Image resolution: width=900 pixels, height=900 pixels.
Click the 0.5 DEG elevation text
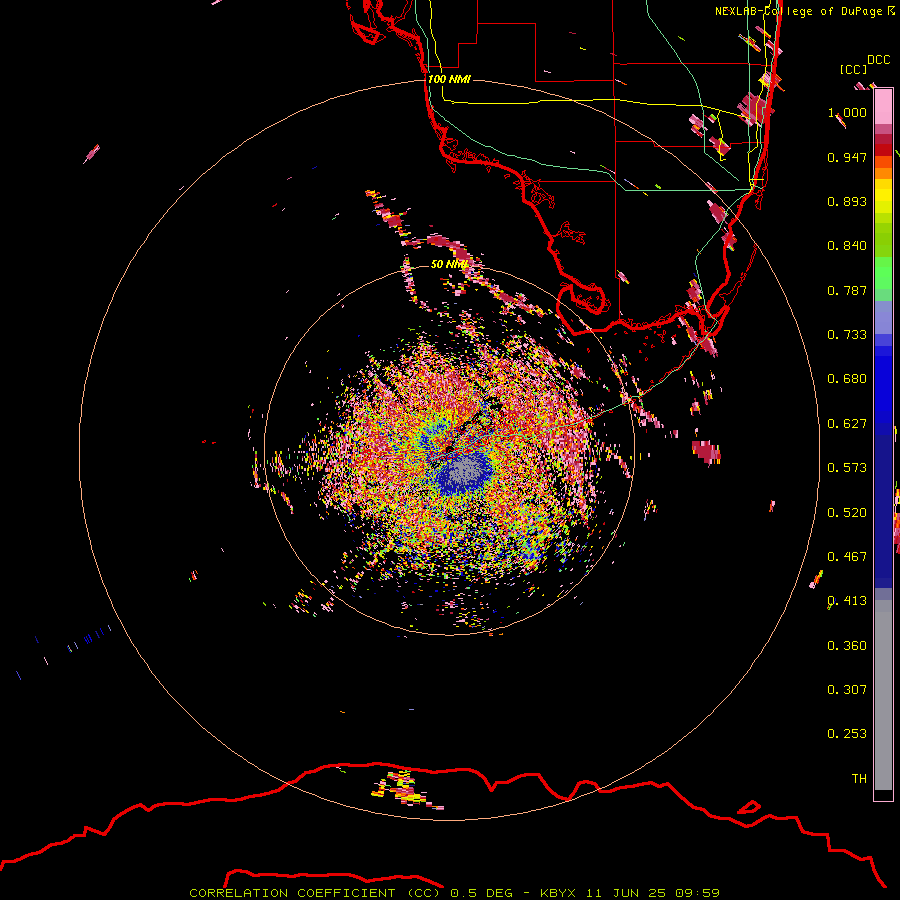point(481,893)
